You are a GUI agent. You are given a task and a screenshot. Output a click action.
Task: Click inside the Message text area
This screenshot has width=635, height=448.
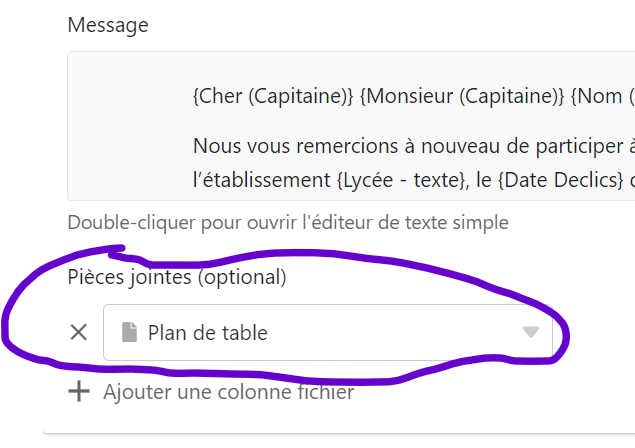click(x=400, y=125)
